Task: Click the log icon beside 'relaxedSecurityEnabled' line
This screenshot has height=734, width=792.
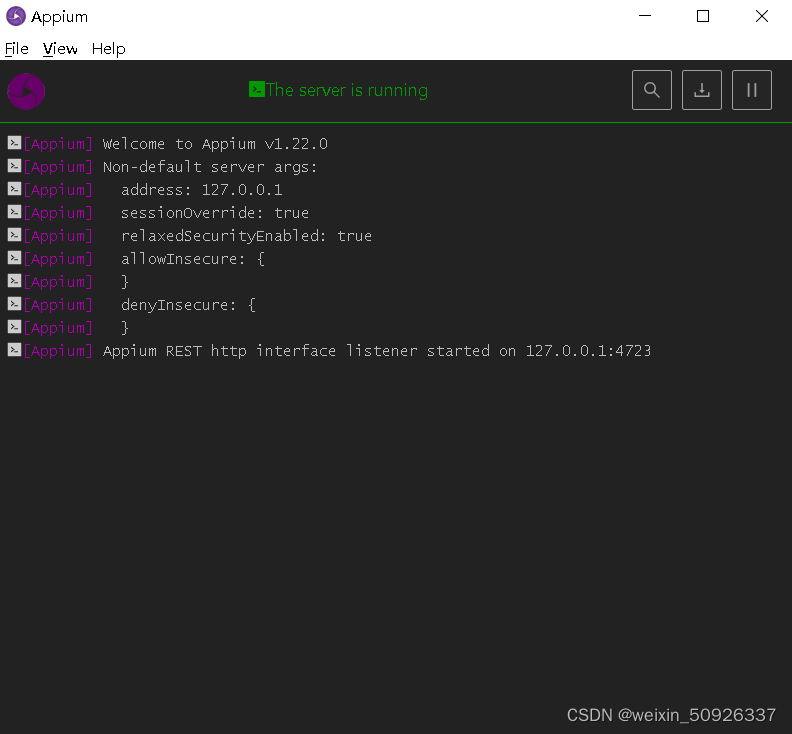Action: (14, 235)
